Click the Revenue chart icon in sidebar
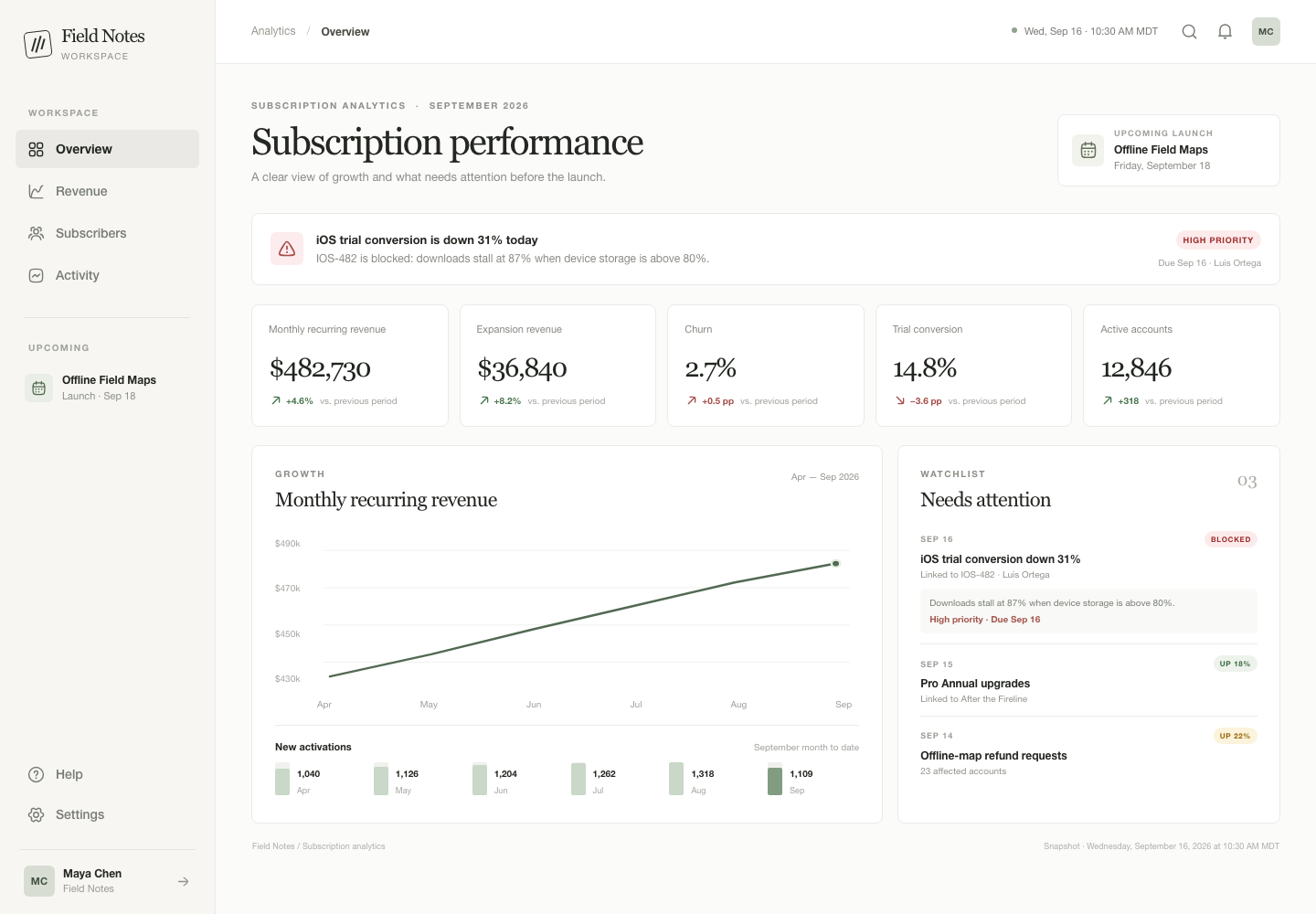 pyautogui.click(x=37, y=191)
